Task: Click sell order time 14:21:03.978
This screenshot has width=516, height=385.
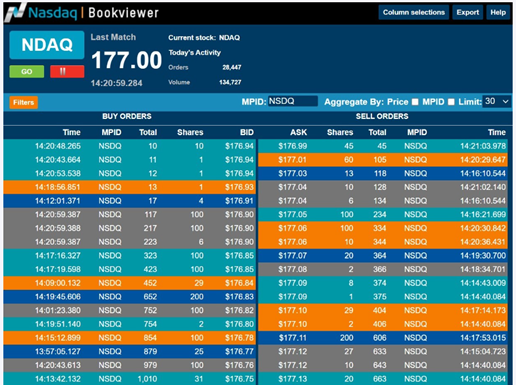Action: [483, 146]
